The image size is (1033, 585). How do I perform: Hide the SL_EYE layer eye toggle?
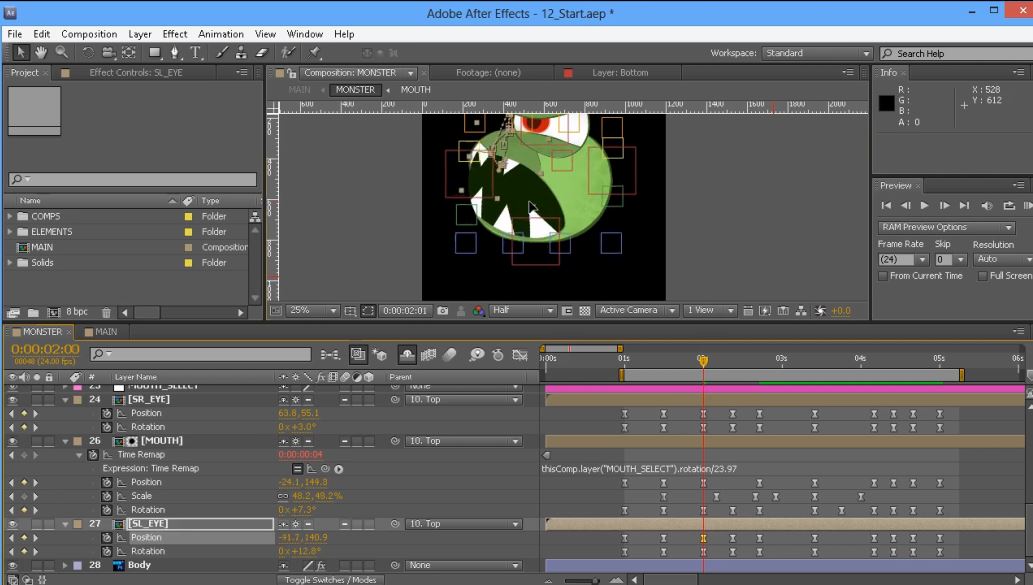(x=13, y=524)
